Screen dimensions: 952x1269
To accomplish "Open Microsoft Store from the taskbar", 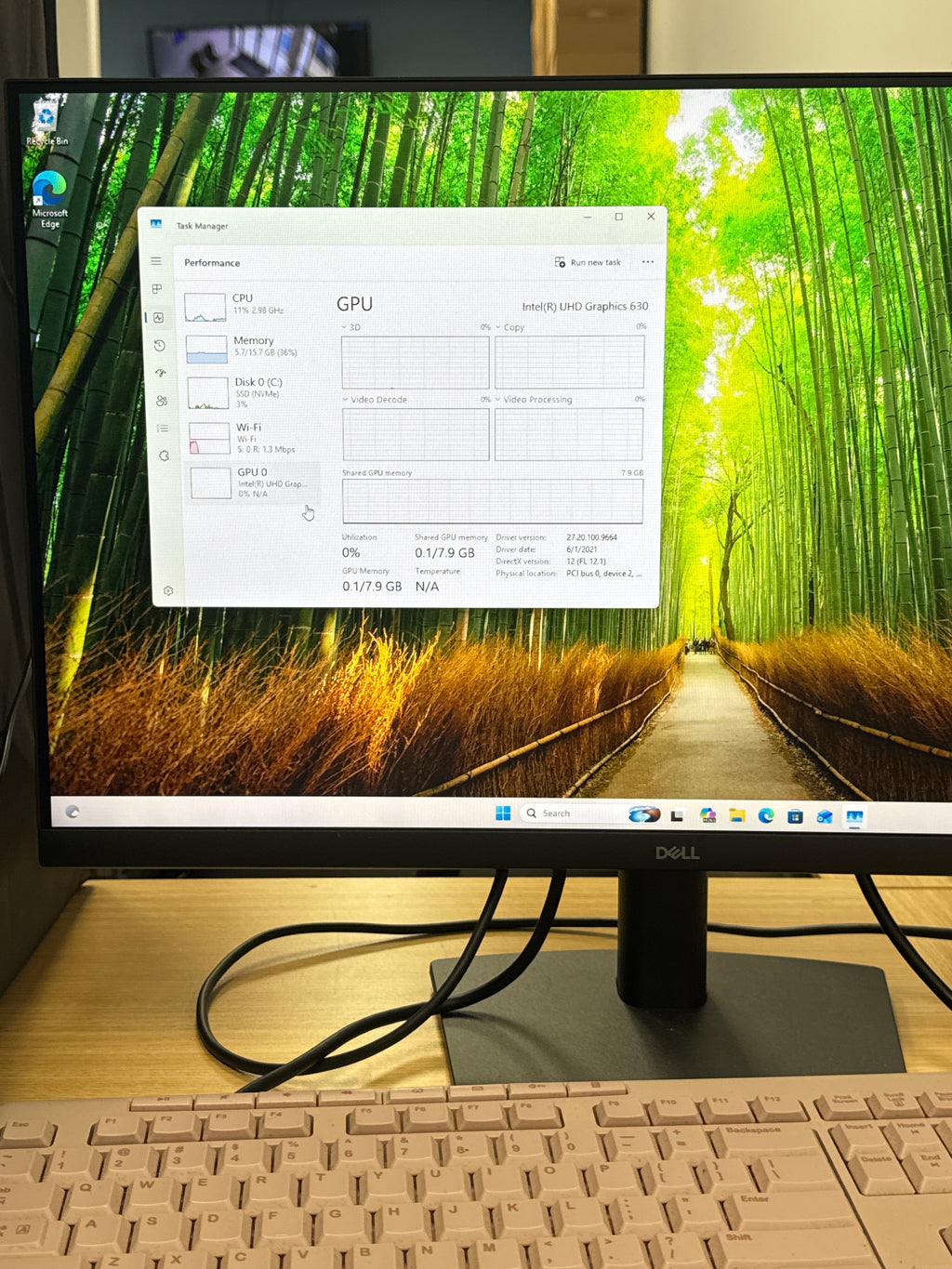I will point(795,816).
